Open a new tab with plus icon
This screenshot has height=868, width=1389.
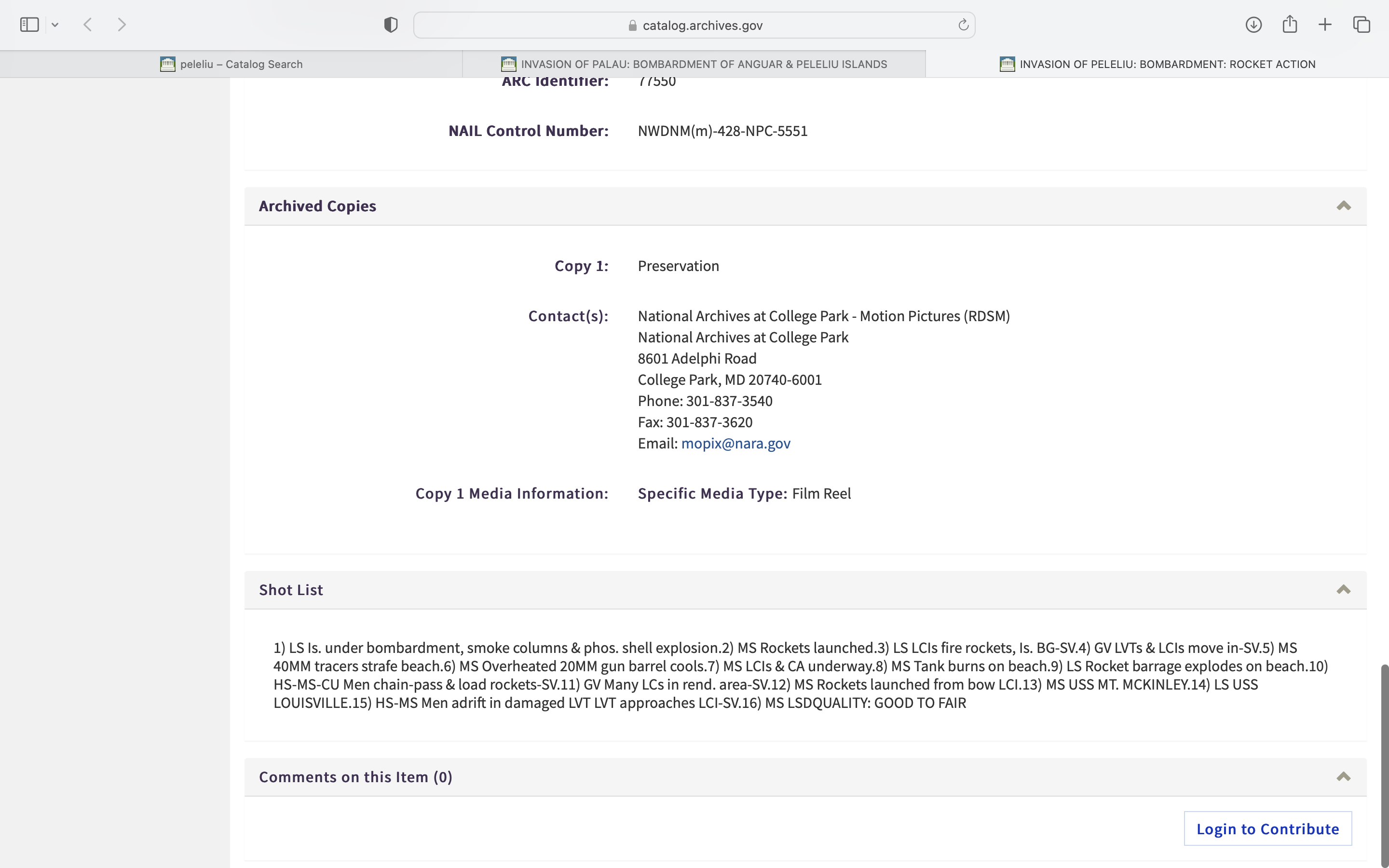1325,25
